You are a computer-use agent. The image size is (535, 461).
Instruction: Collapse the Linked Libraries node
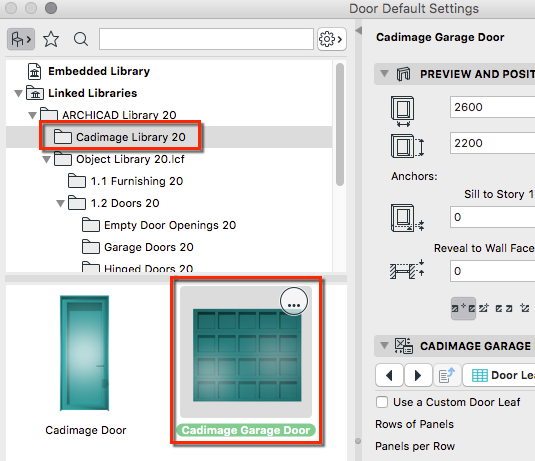pos(18,93)
